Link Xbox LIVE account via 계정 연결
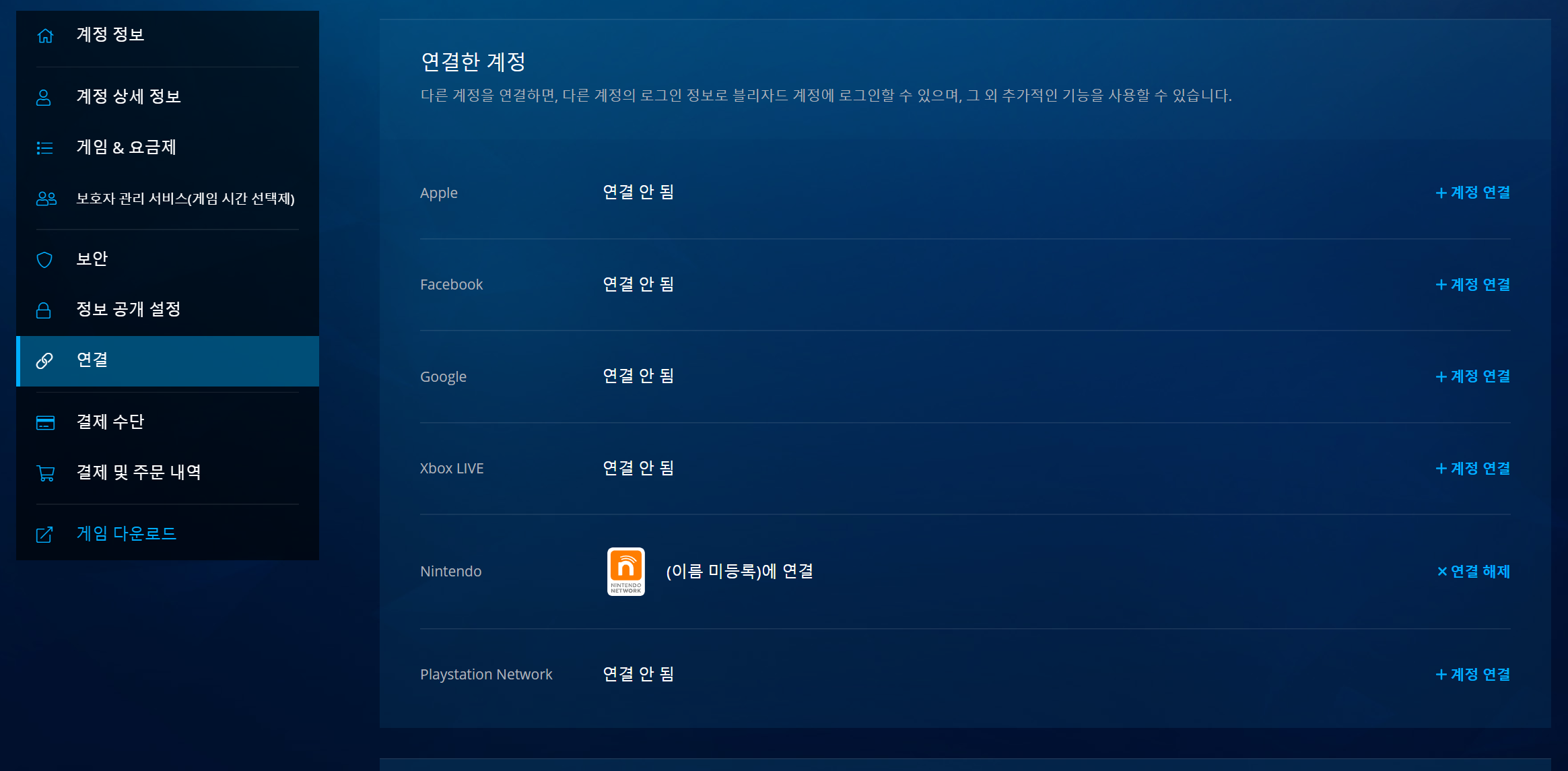Image resolution: width=1568 pixels, height=771 pixels. [x=1472, y=469]
